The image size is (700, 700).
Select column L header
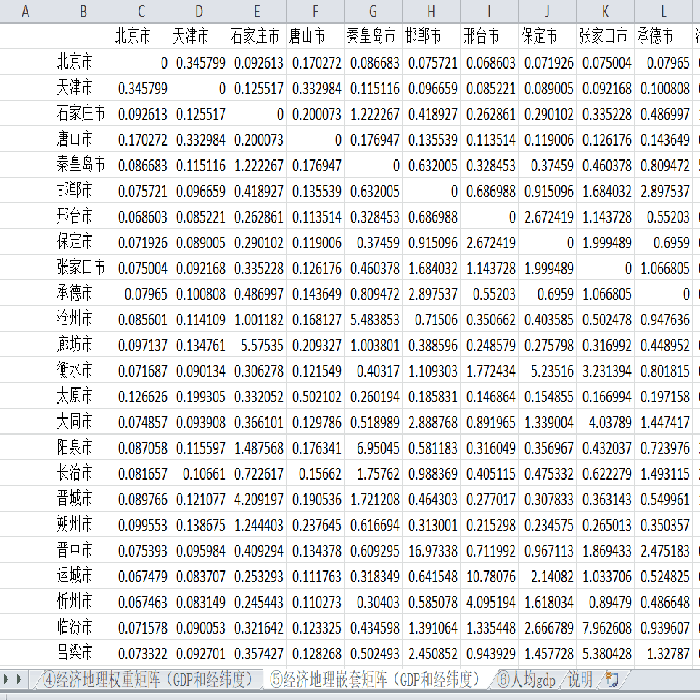click(663, 11)
